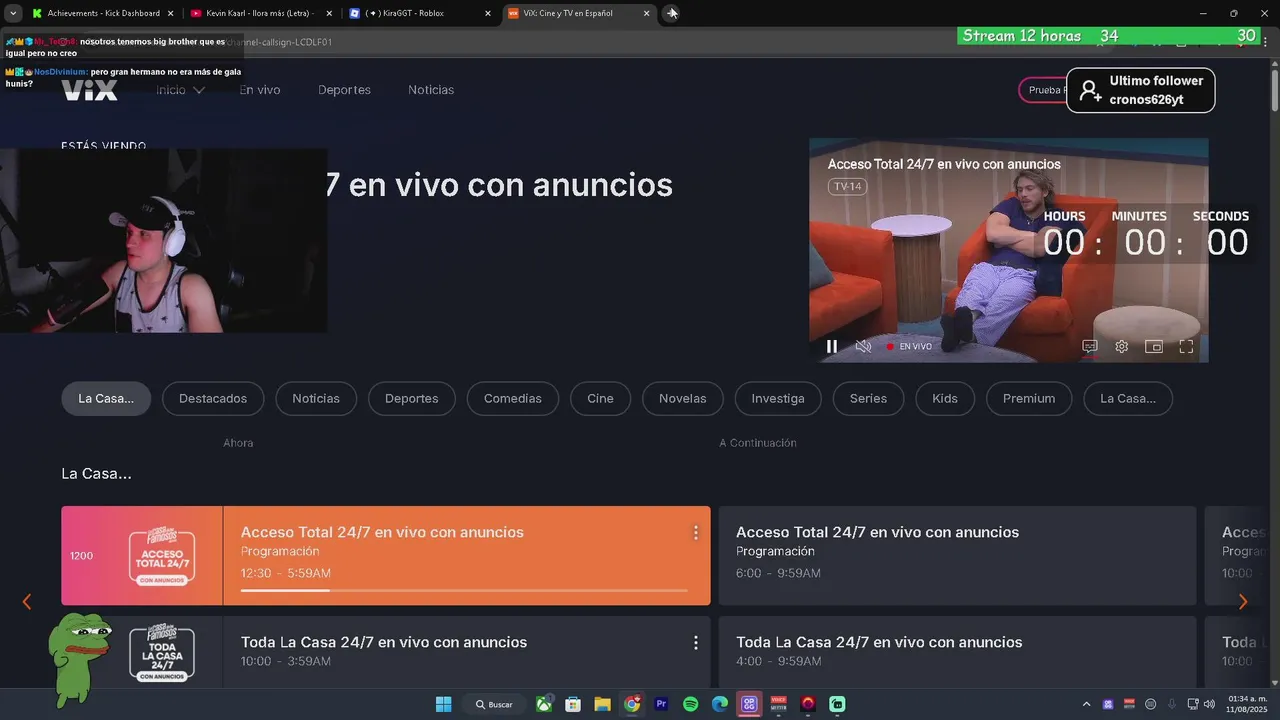The image size is (1280, 720).
Task: Click the guide next arrow
Action: tap(1243, 602)
